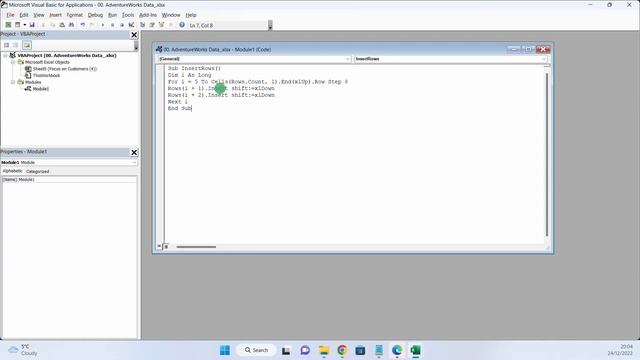Open the View menu
640x360 pixels.
coord(39,15)
